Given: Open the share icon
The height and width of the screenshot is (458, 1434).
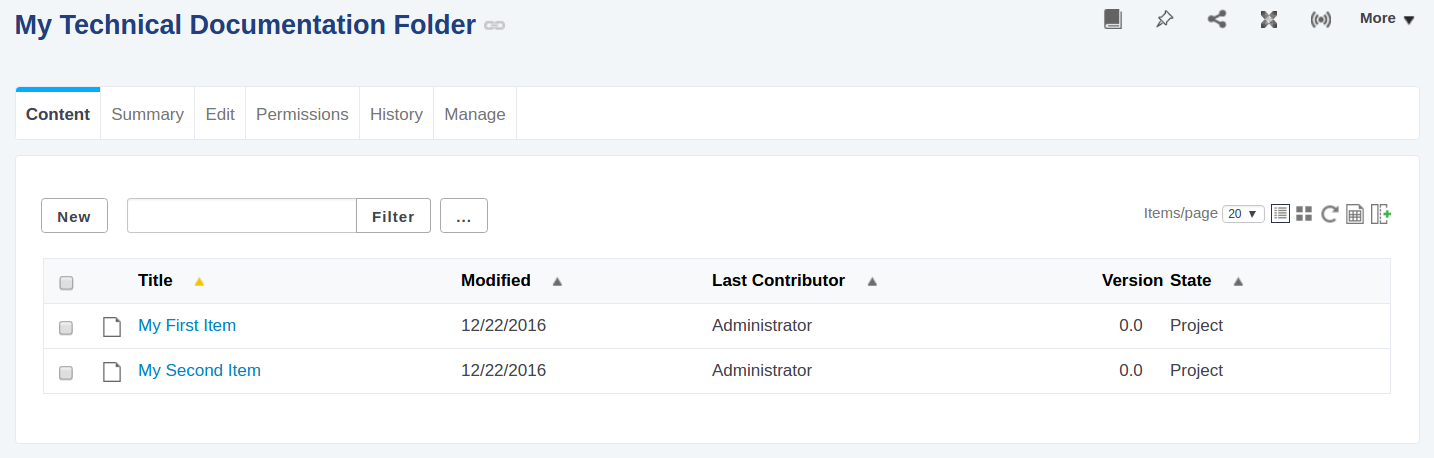Looking at the screenshot, I should pyautogui.click(x=1217, y=19).
